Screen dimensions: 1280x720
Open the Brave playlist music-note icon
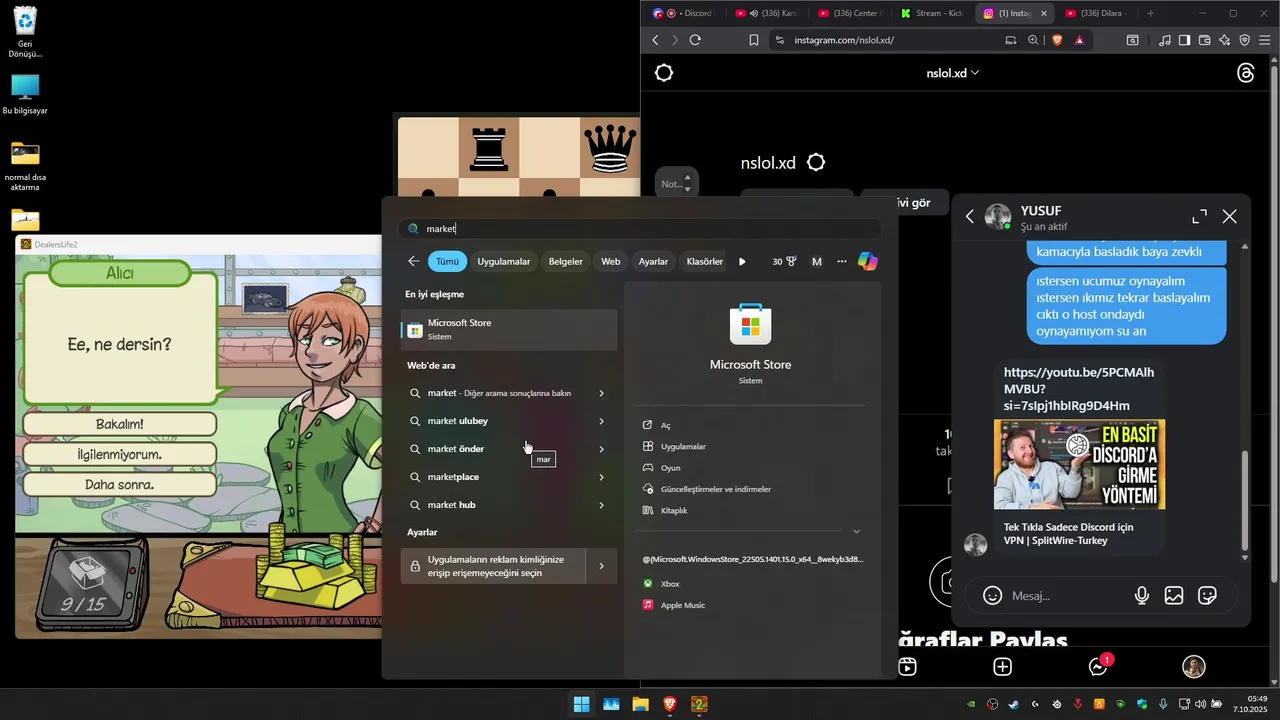(x=1165, y=40)
